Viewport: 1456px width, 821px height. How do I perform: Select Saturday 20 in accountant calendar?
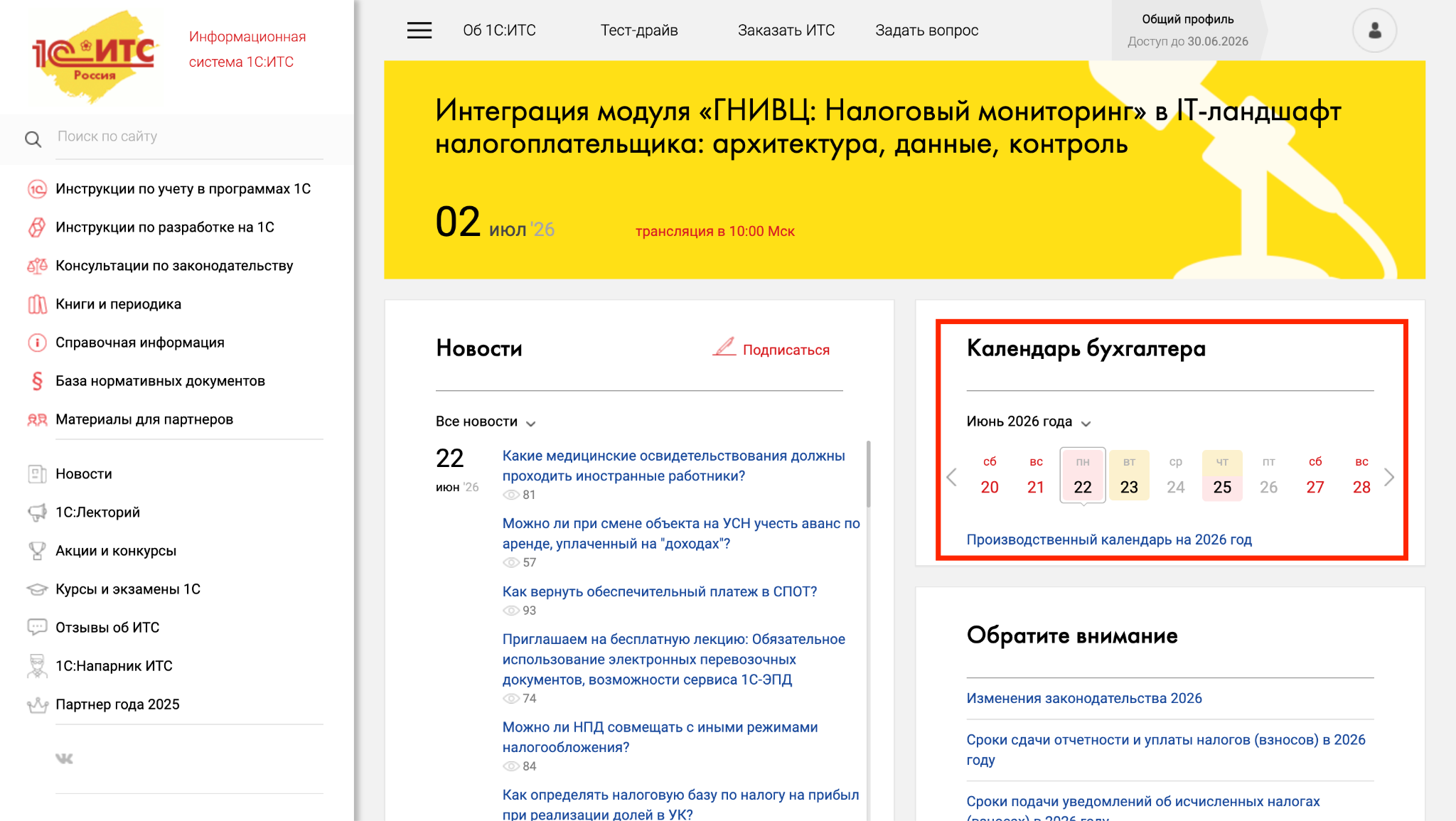coord(990,475)
